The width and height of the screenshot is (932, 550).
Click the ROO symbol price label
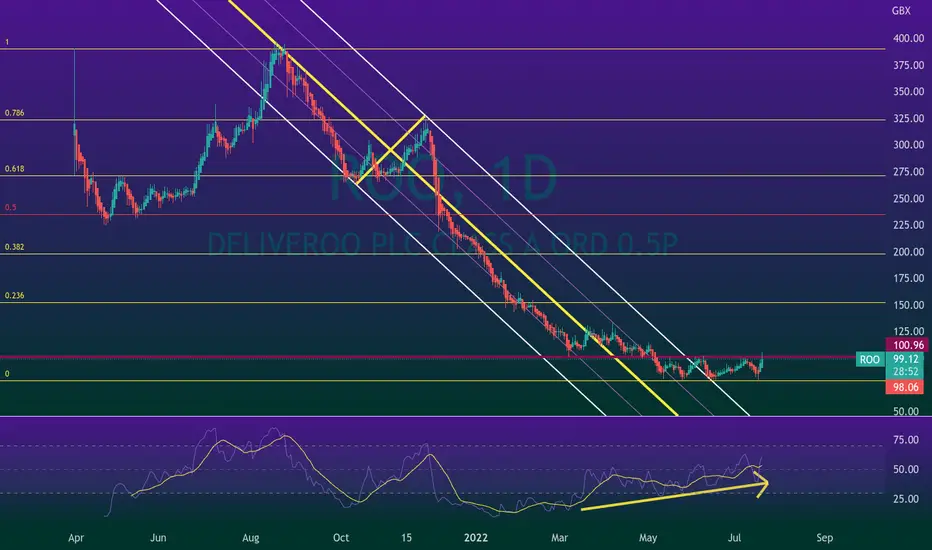click(x=870, y=359)
